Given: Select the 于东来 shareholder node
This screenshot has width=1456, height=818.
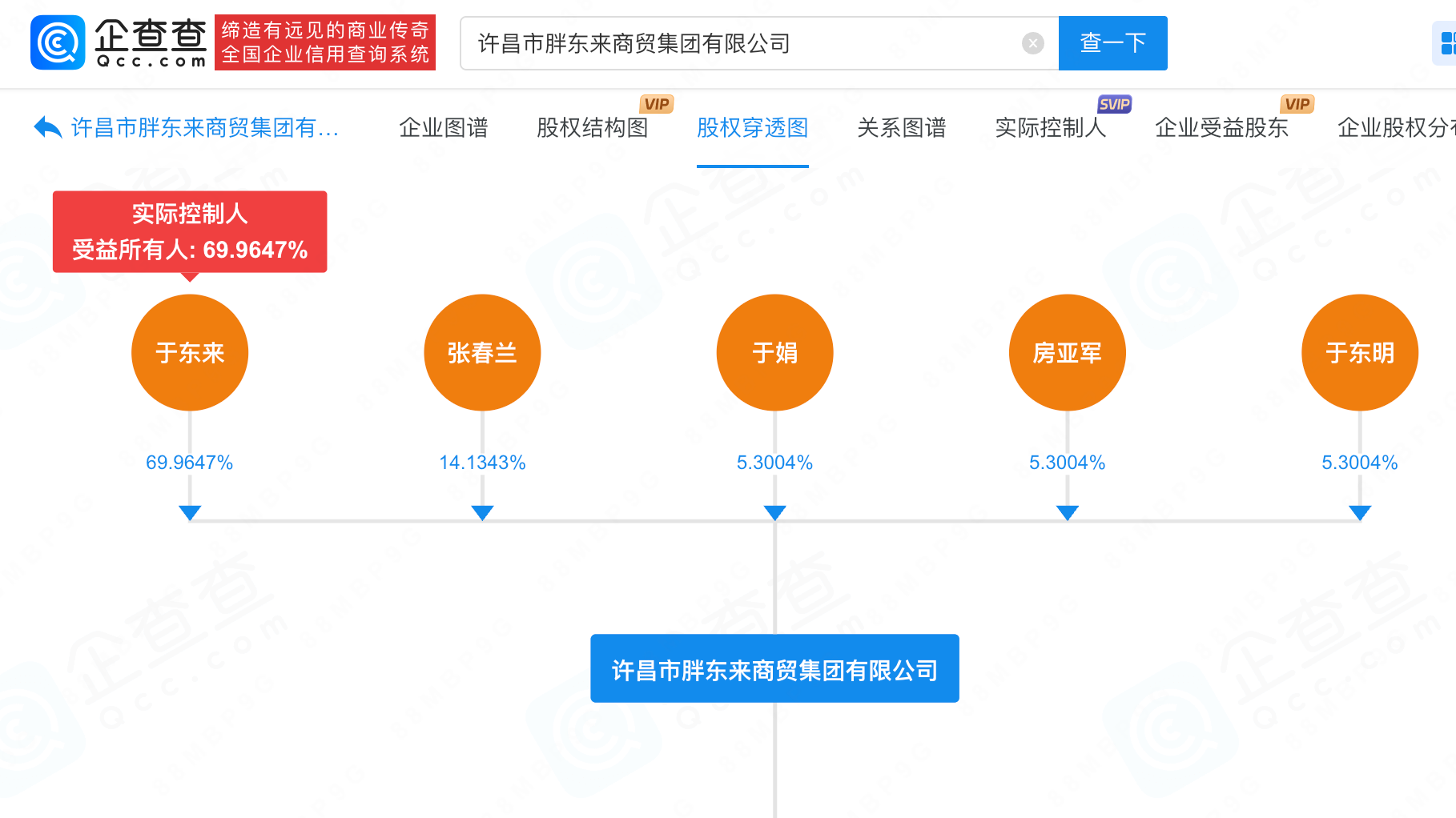Looking at the screenshot, I should click(x=190, y=353).
